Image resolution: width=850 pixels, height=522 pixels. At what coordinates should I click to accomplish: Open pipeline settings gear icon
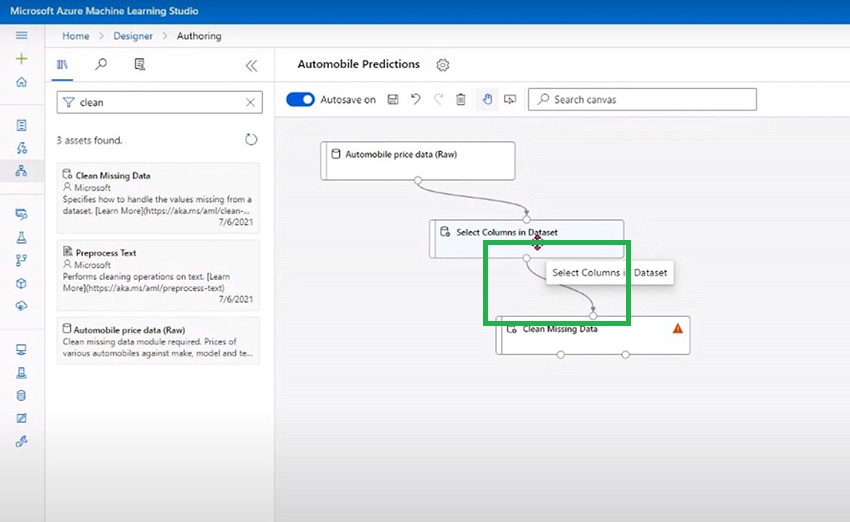[443, 65]
